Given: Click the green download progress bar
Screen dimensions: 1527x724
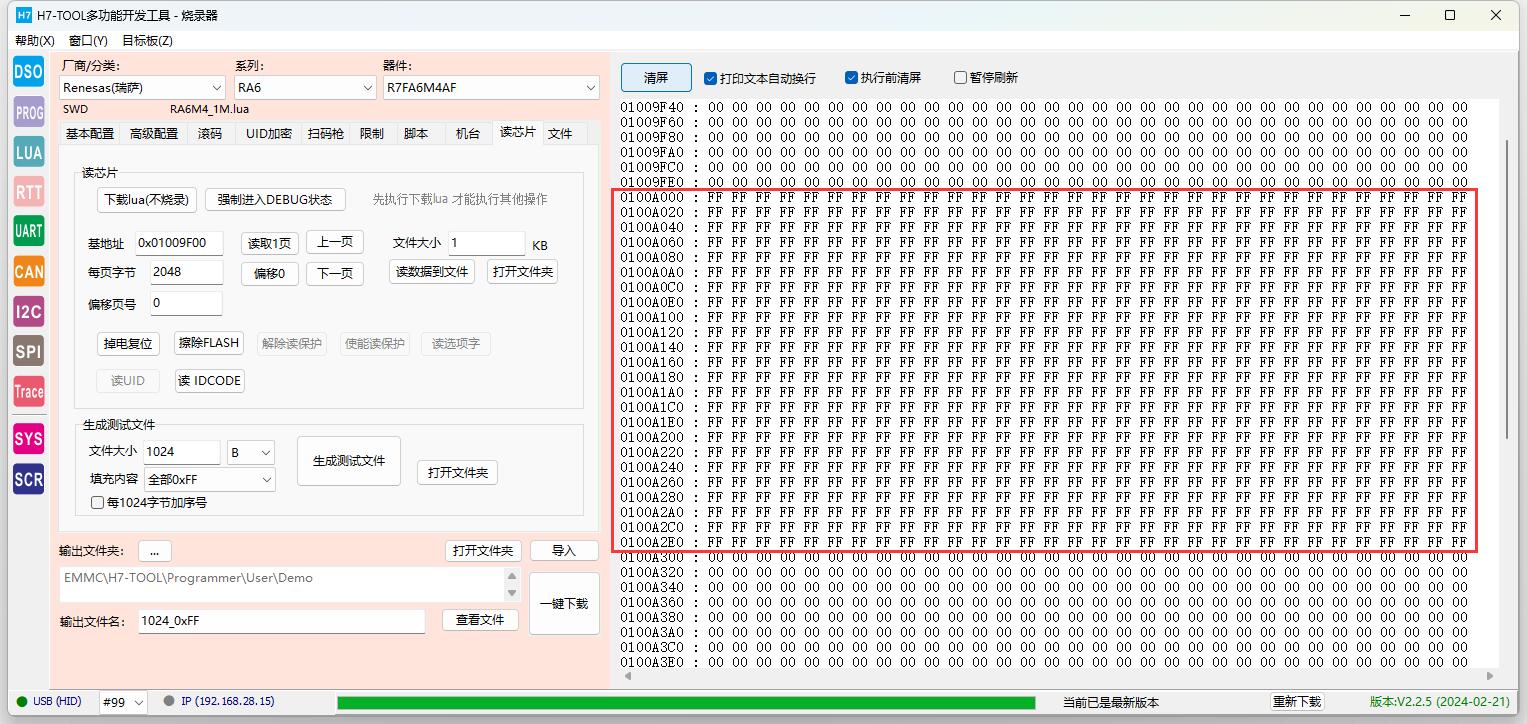Looking at the screenshot, I should (x=686, y=703).
